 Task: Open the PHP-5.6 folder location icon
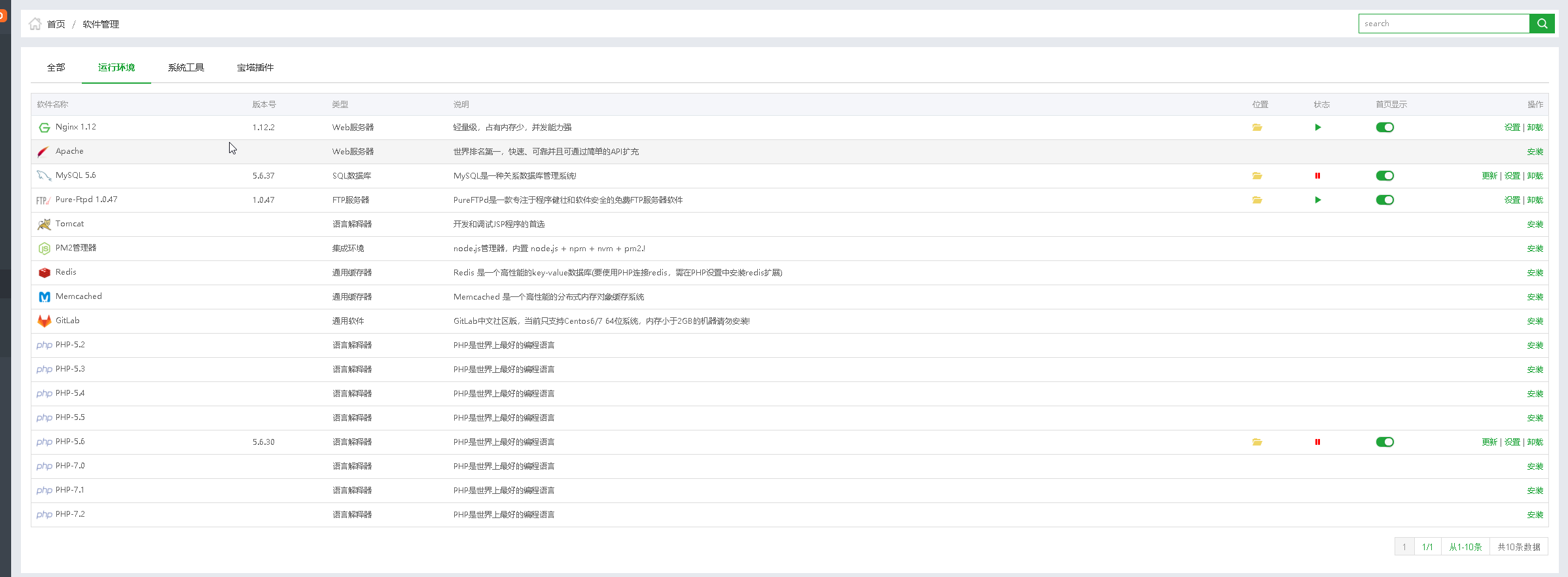(1257, 442)
